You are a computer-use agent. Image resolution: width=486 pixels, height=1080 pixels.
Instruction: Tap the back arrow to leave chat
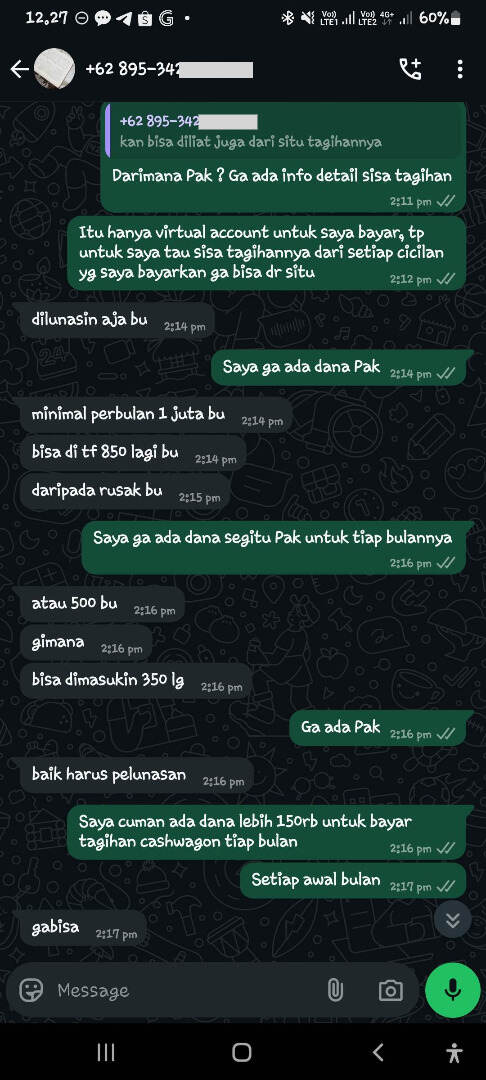coord(19,69)
